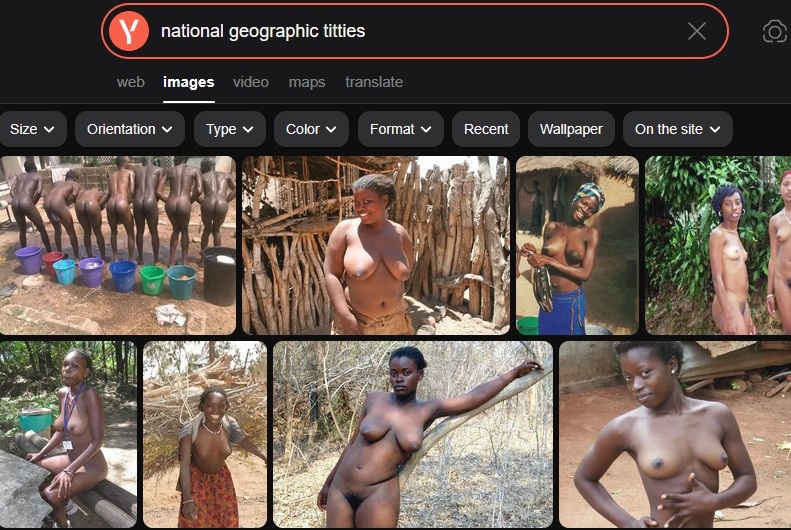
Task: Switch to the video tab
Action: pos(251,82)
